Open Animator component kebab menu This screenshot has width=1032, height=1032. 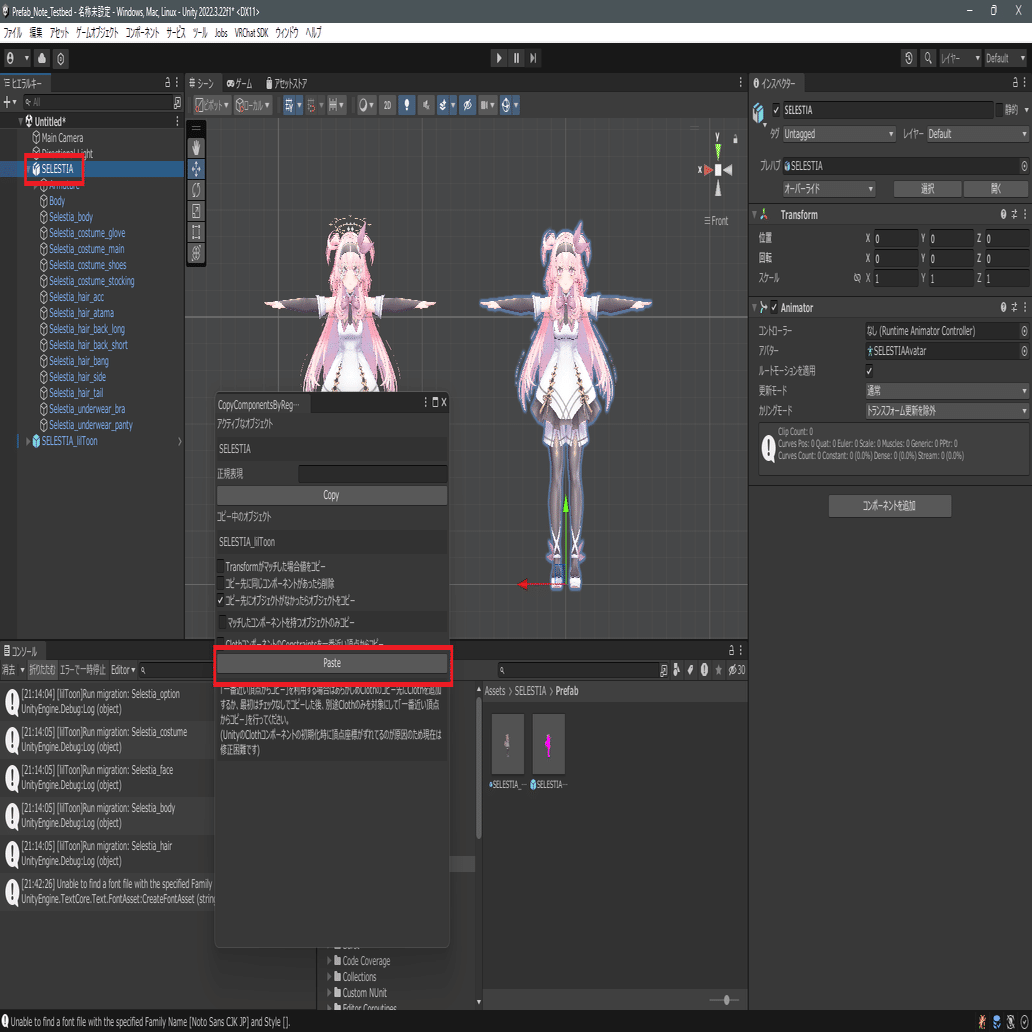tap(1025, 307)
